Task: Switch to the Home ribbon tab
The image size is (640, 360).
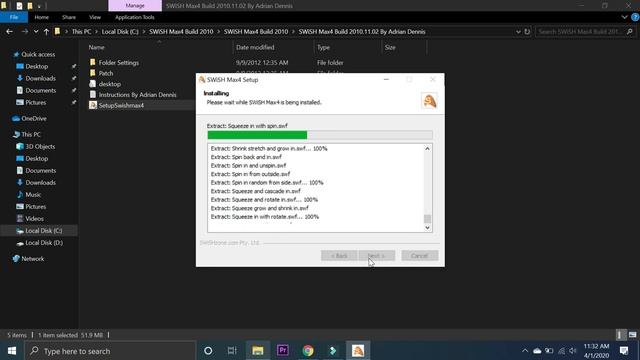Action: (x=42, y=17)
